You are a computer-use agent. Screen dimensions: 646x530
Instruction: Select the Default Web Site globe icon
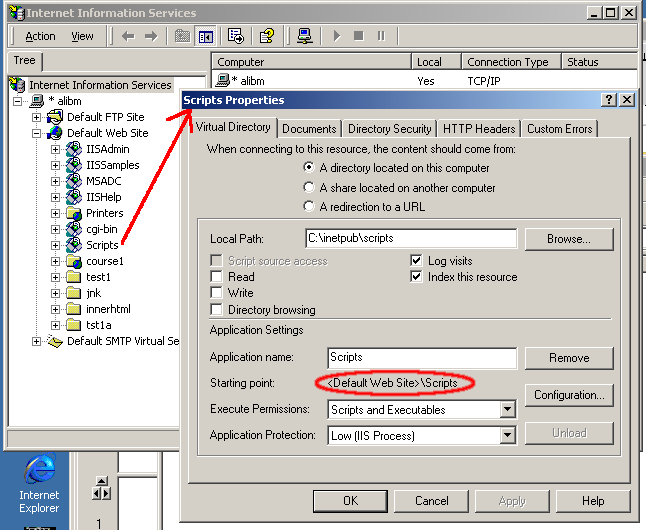coord(54,133)
